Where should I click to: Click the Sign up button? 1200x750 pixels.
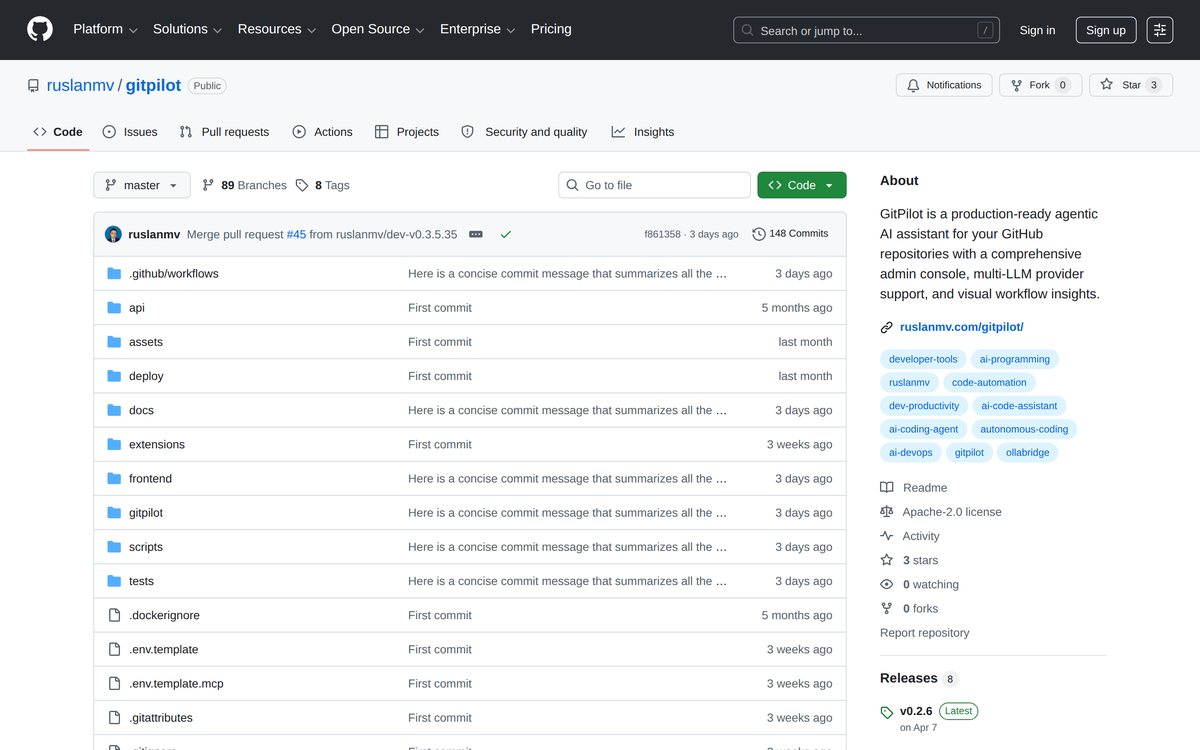1106,30
